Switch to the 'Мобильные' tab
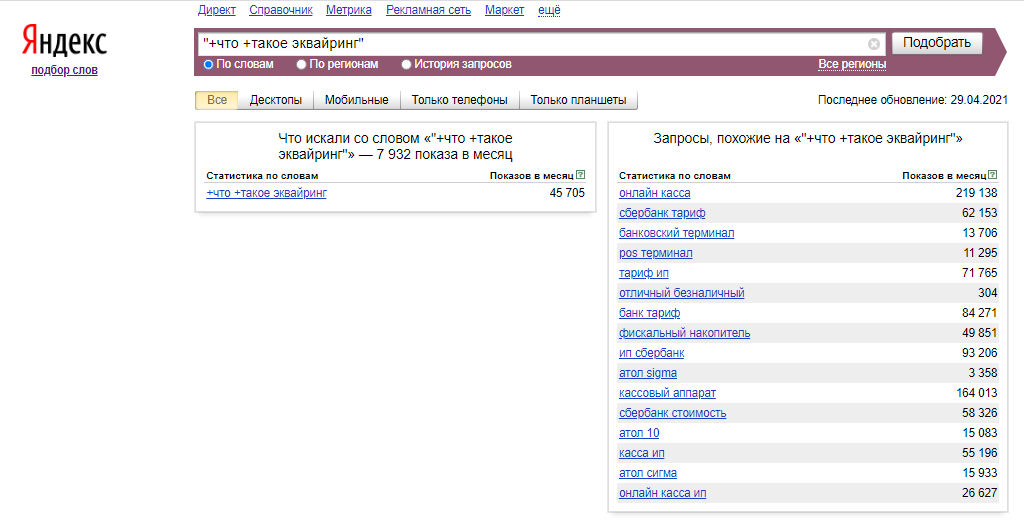This screenshot has width=1024, height=522. [x=357, y=100]
